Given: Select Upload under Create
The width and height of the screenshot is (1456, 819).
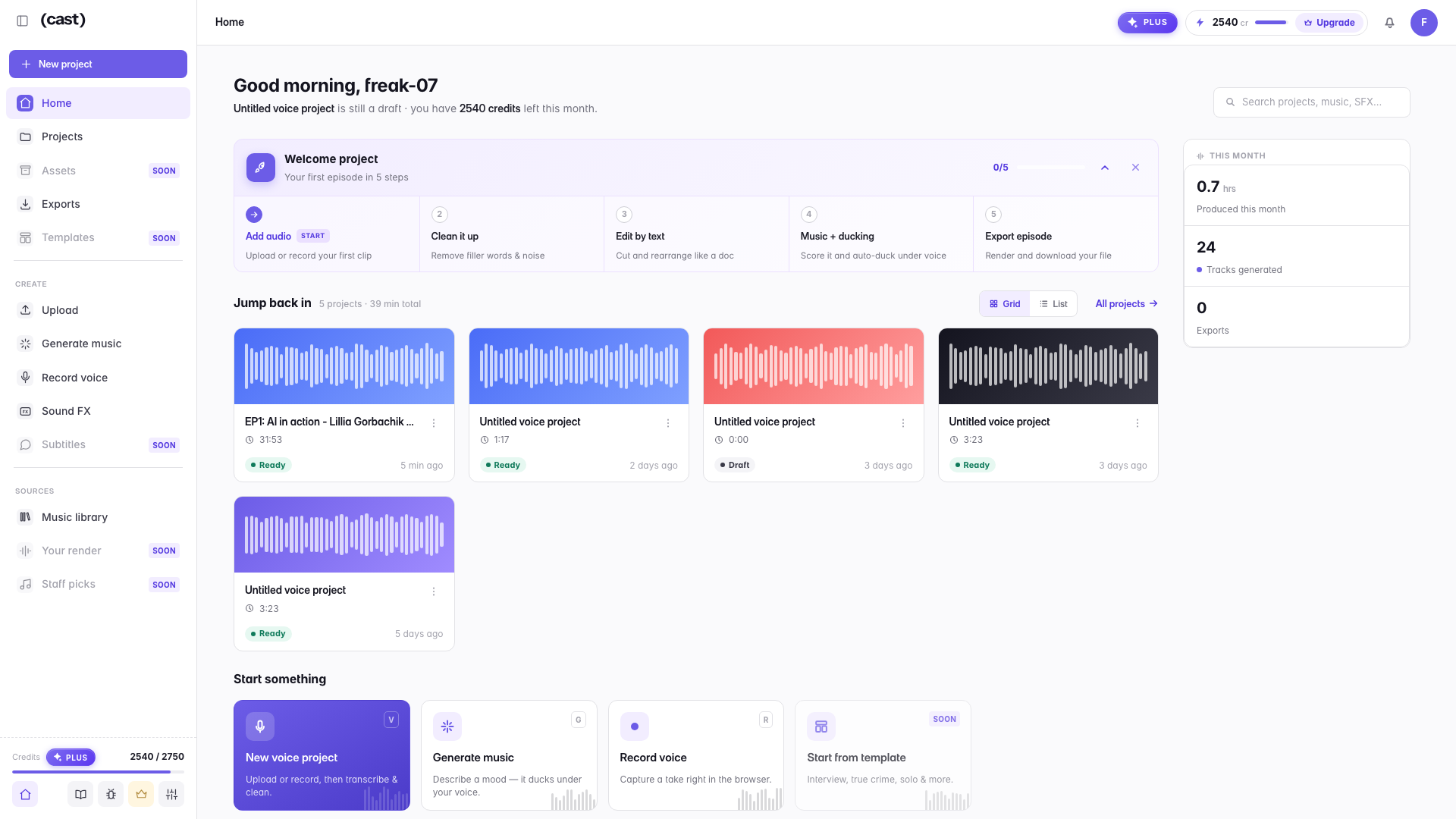Looking at the screenshot, I should click(x=98, y=310).
